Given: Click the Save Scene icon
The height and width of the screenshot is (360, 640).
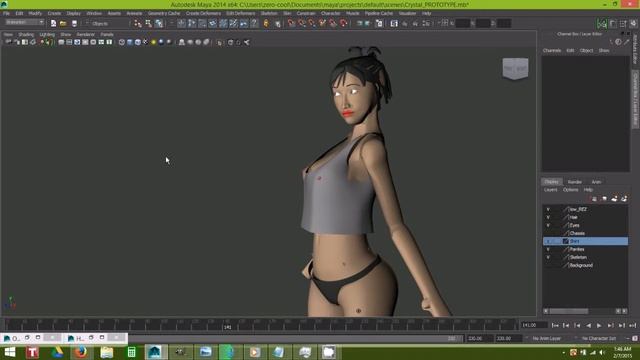Looking at the screenshot, I should point(74,24).
